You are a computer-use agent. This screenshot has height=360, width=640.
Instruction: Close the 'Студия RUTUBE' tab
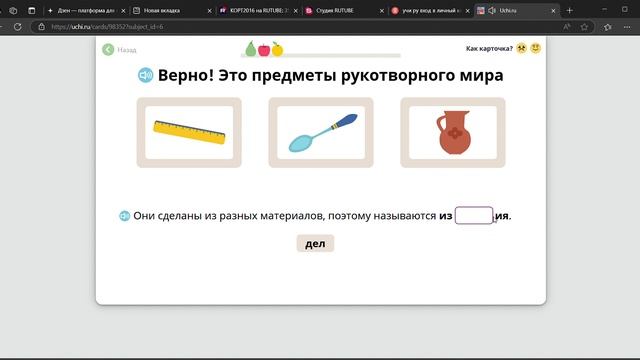tap(382, 11)
